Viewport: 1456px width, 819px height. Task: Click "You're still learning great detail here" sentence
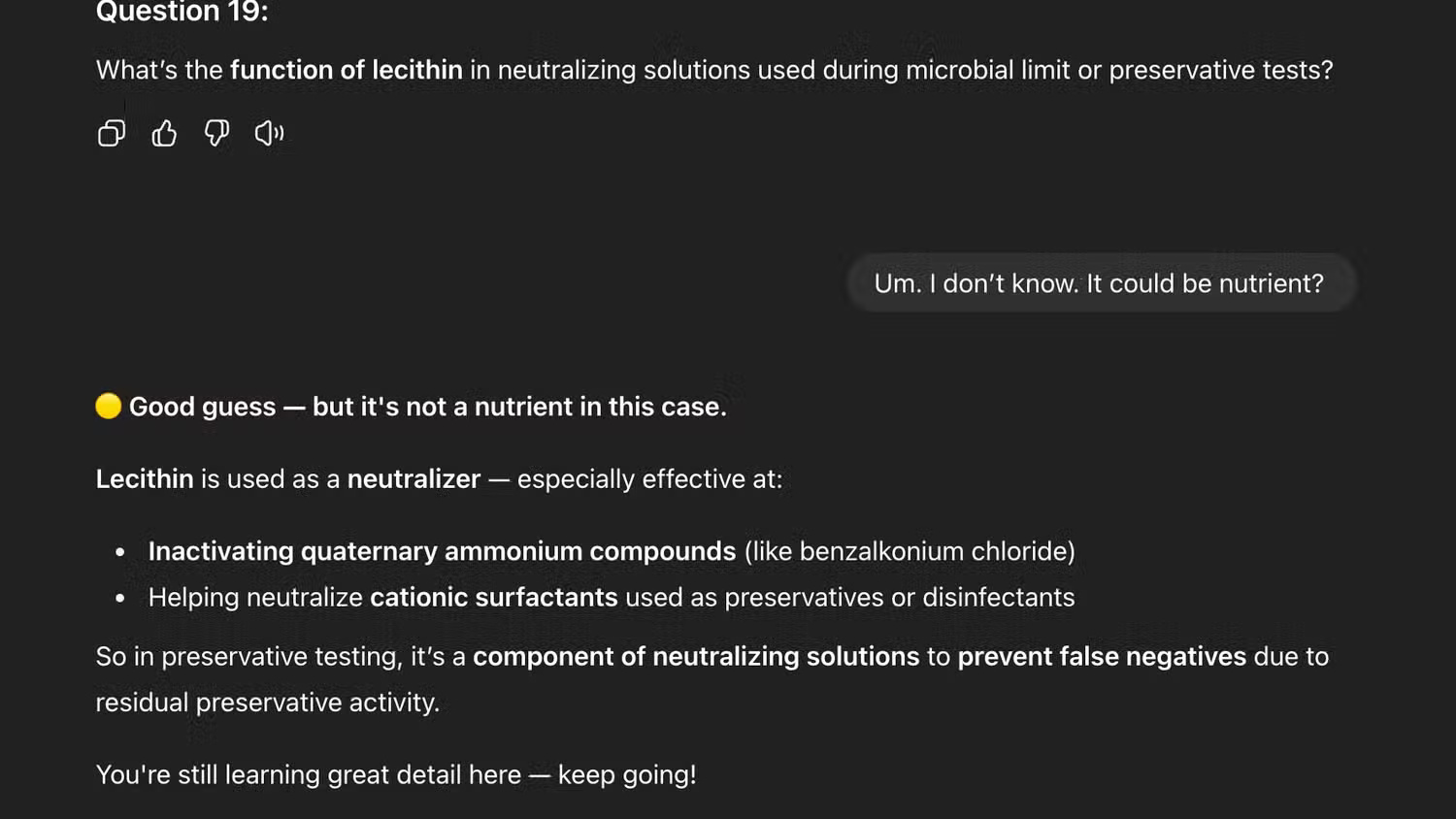(x=309, y=775)
